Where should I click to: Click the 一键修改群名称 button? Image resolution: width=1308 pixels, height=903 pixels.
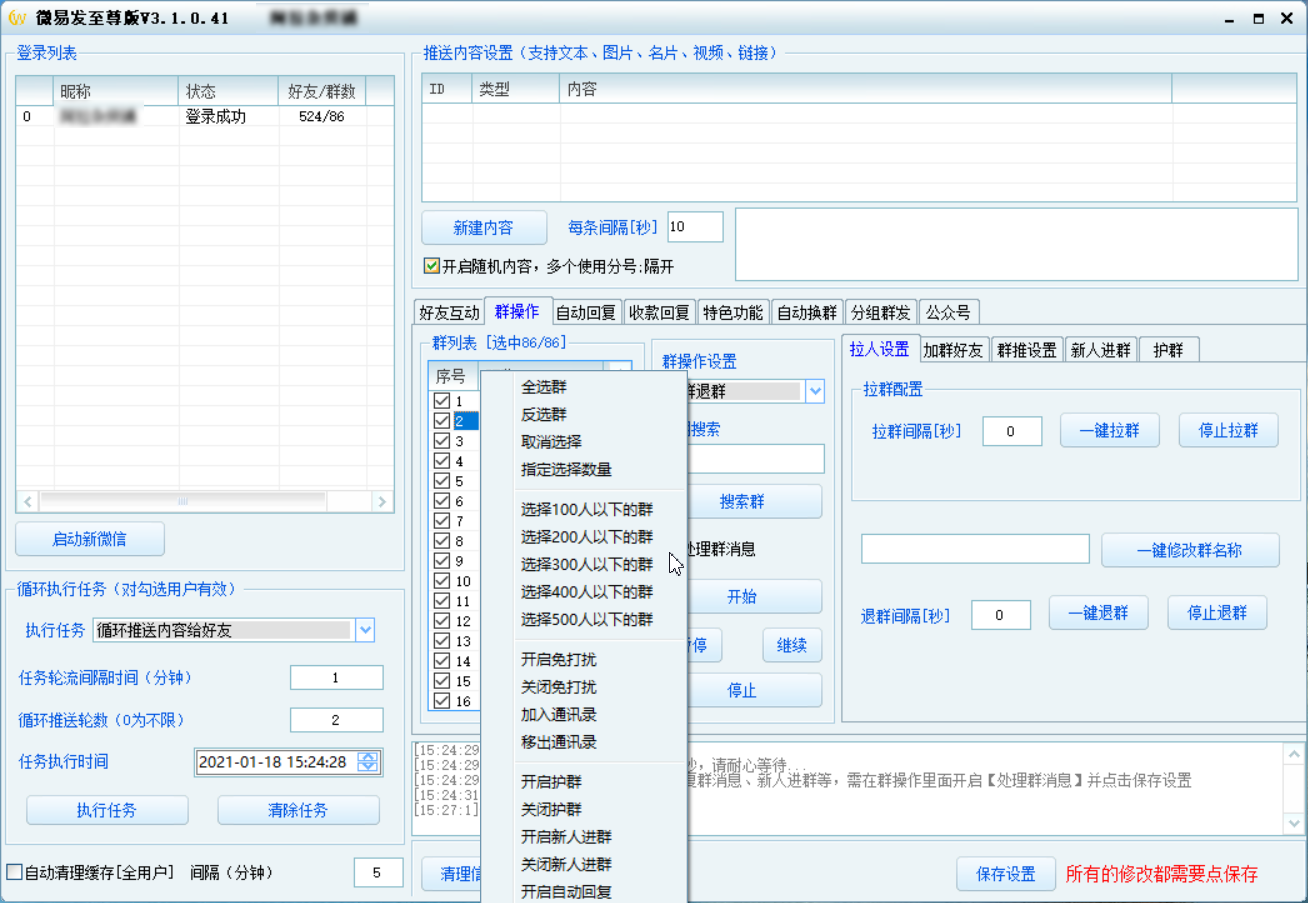point(1190,550)
